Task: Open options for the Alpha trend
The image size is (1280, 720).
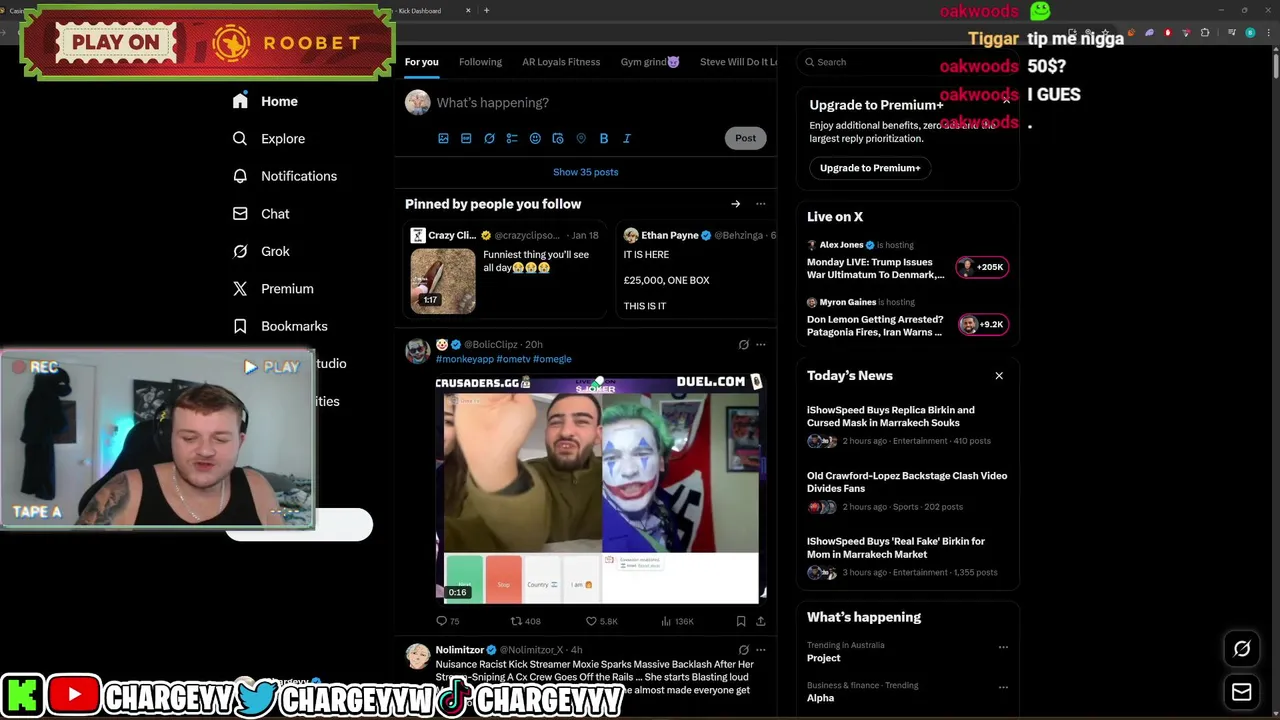Action: pyautogui.click(x=1003, y=687)
